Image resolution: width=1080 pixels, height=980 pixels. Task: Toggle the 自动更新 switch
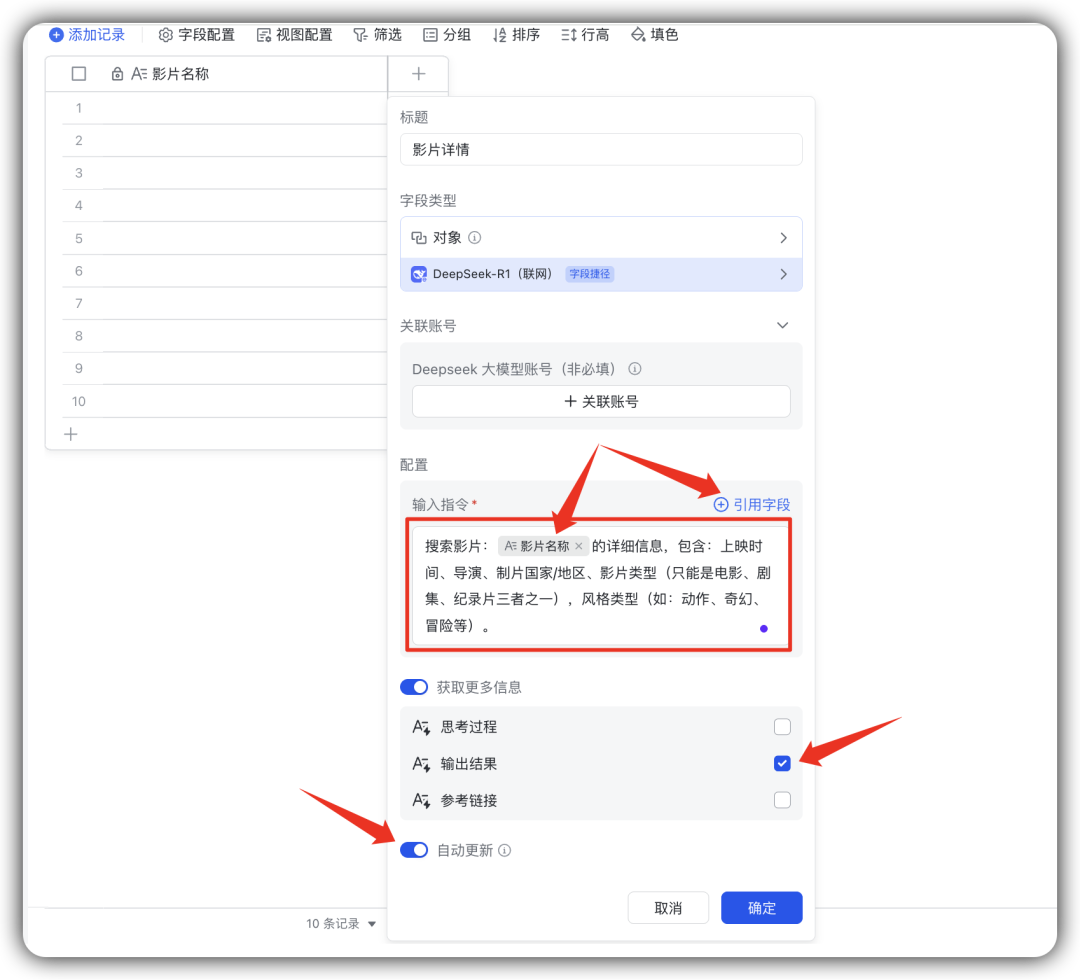click(x=414, y=850)
